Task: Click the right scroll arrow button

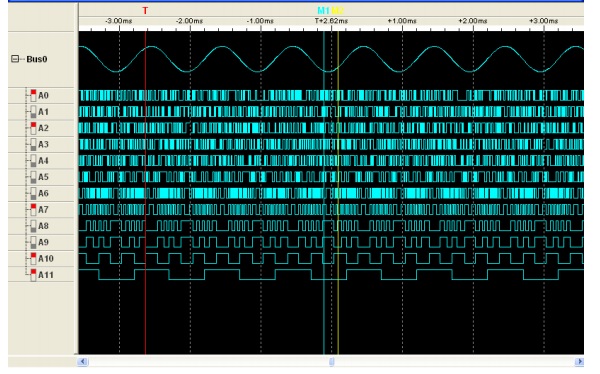Action: 579,361
